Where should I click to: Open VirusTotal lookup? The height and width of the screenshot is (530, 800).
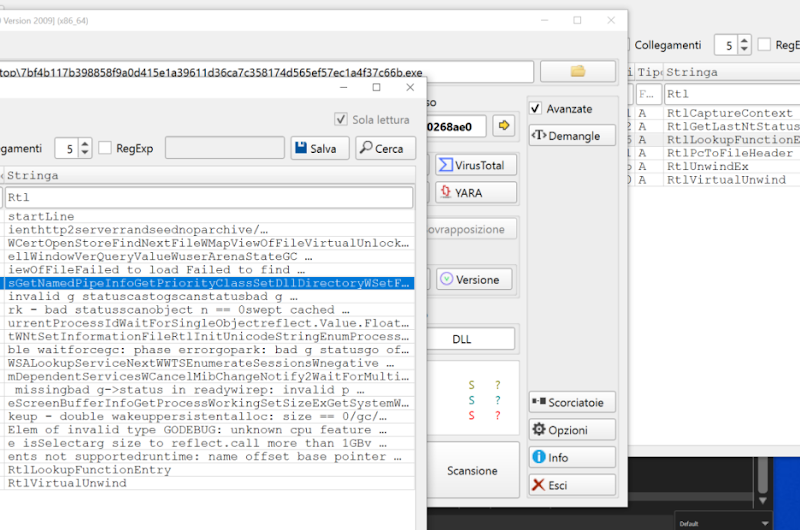click(x=476, y=165)
